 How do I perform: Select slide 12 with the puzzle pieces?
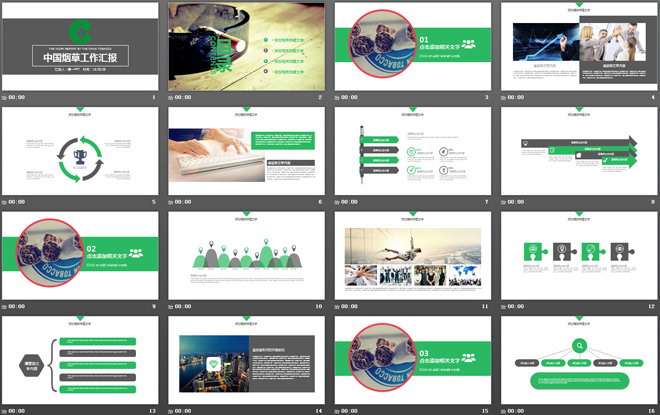tap(578, 254)
